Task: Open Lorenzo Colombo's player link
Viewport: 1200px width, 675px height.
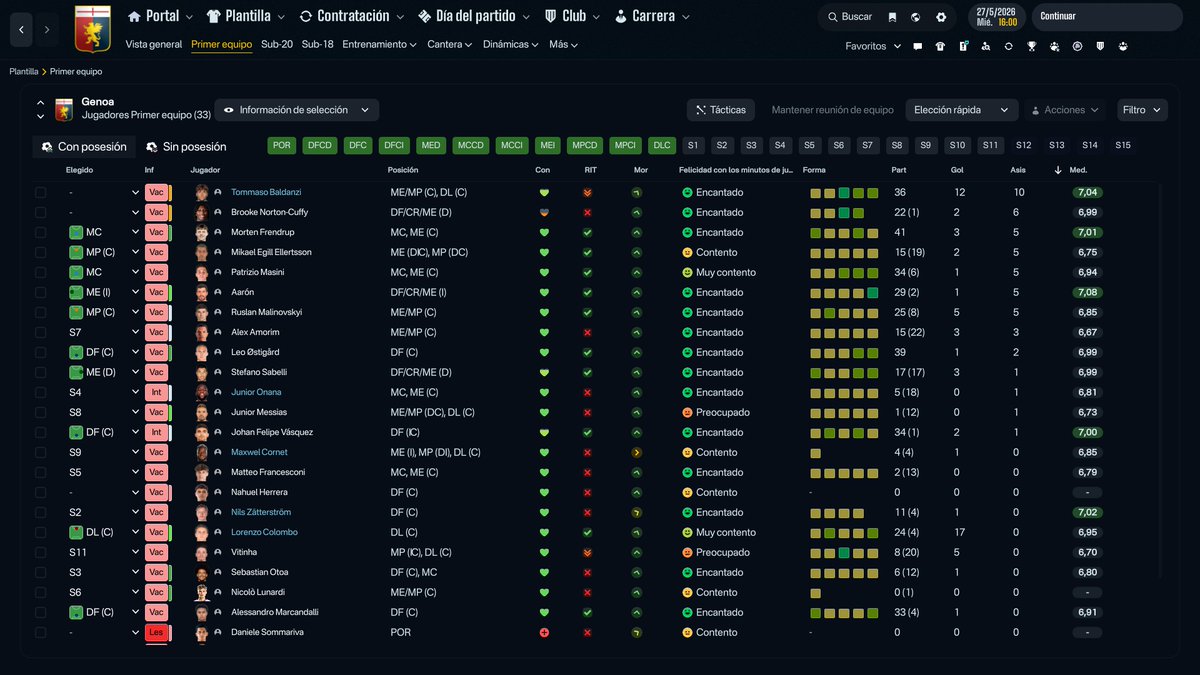Action: click(x=264, y=532)
